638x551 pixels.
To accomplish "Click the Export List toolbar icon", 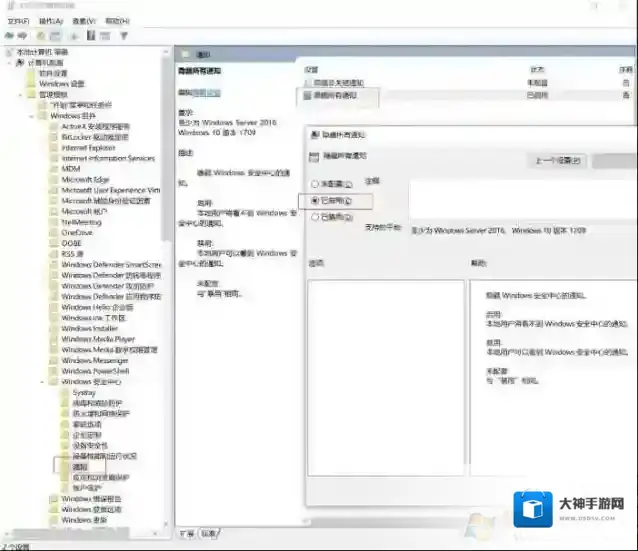I will point(74,36).
